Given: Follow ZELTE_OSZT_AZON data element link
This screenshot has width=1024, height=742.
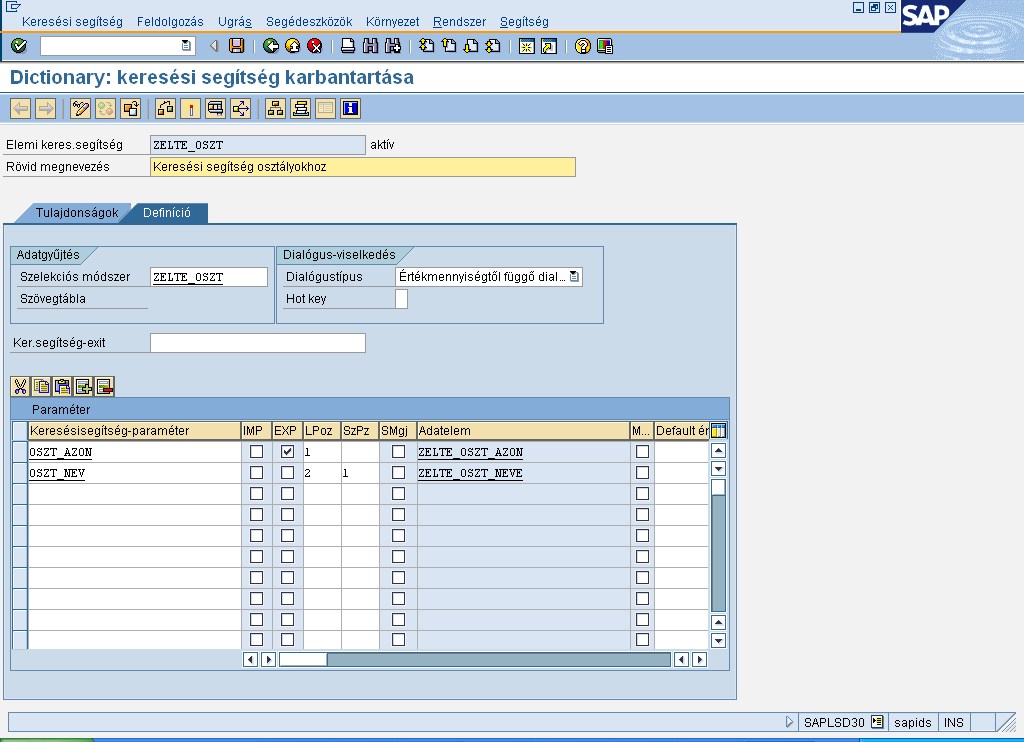Looking at the screenshot, I should tap(470, 452).
